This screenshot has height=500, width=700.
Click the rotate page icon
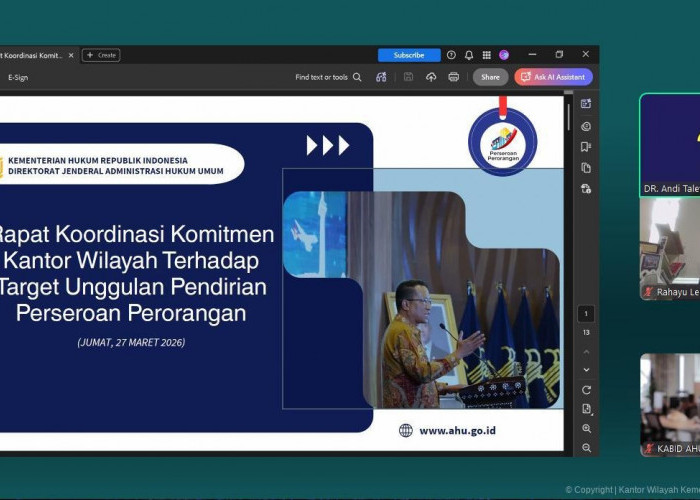click(x=586, y=390)
